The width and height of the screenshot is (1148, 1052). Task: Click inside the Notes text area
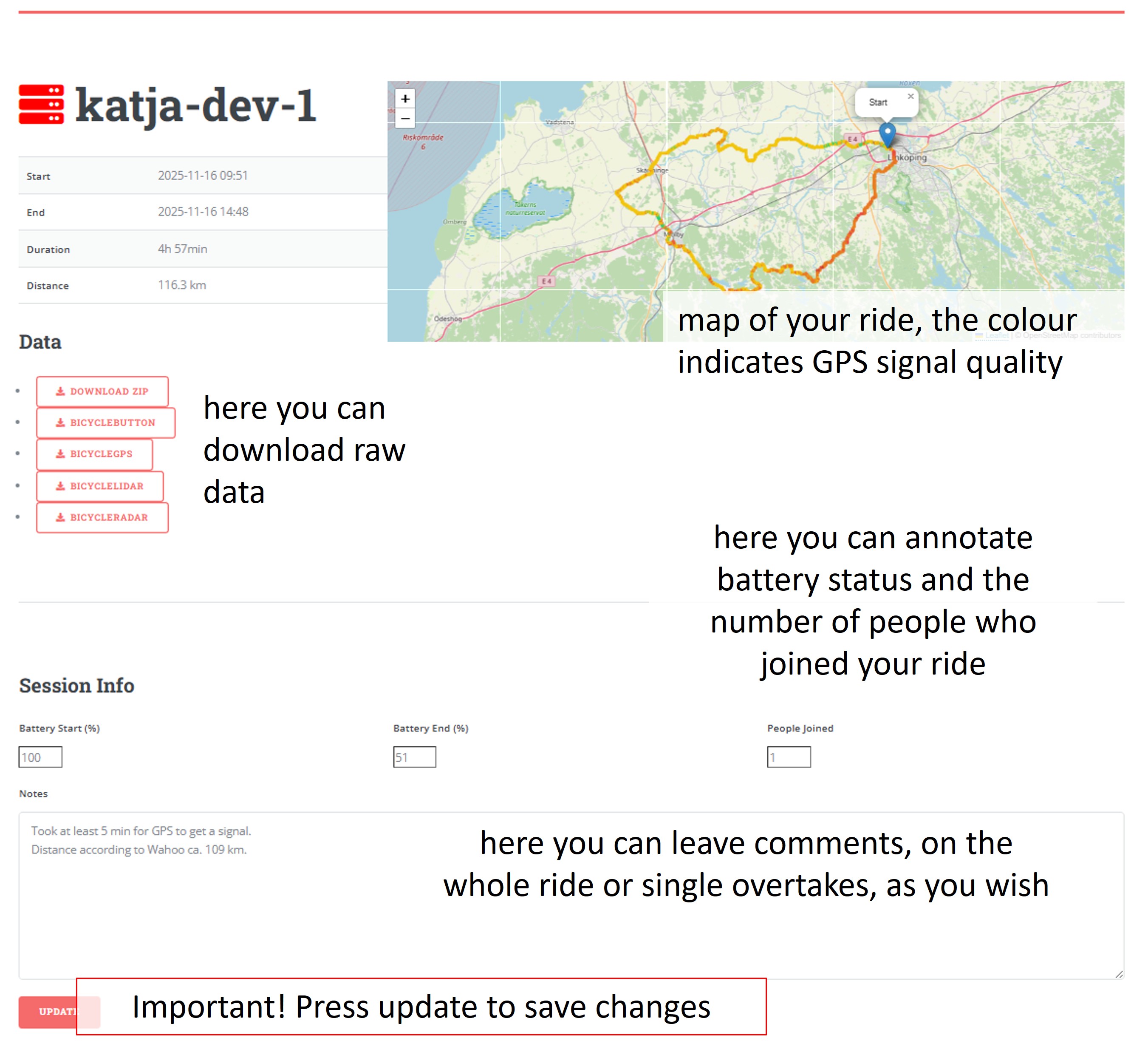pyautogui.click(x=571, y=895)
